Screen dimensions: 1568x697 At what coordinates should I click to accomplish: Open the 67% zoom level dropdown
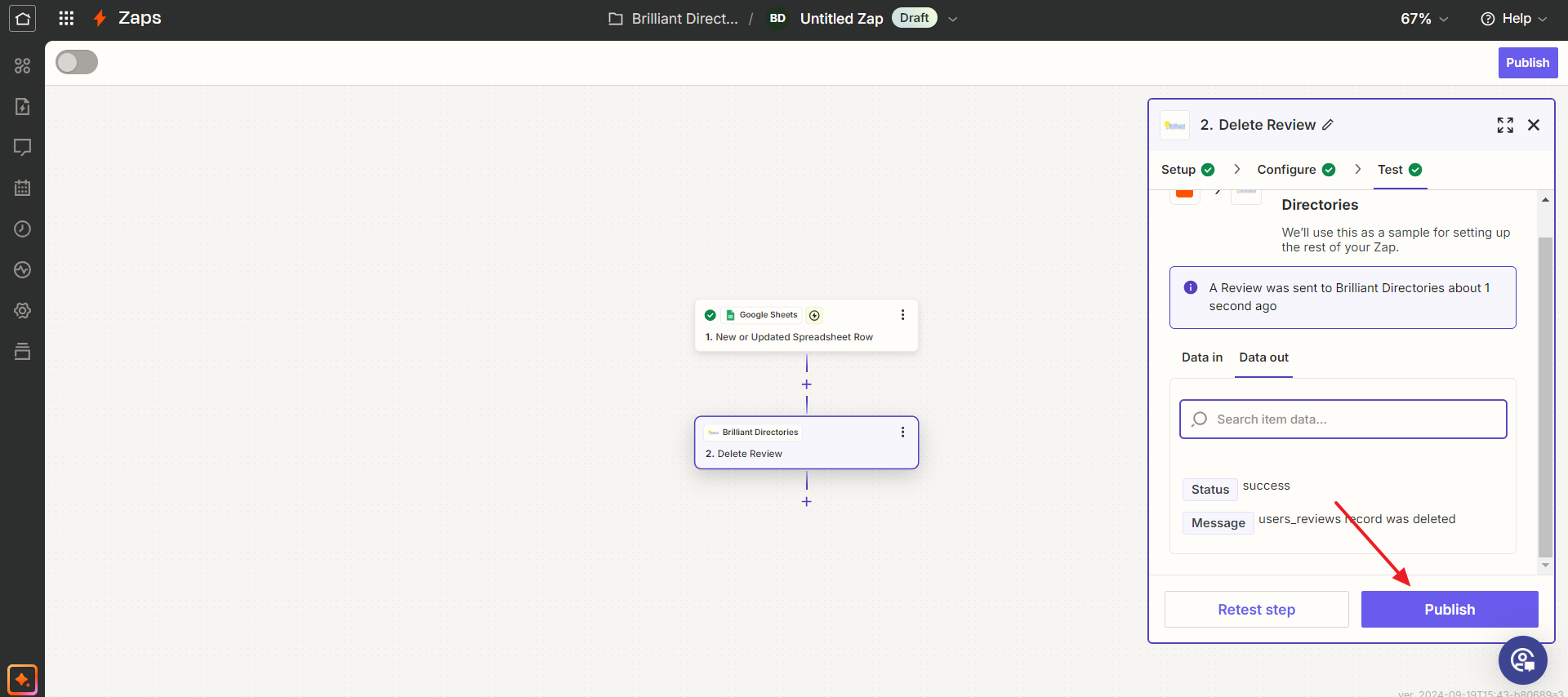coord(1424,19)
